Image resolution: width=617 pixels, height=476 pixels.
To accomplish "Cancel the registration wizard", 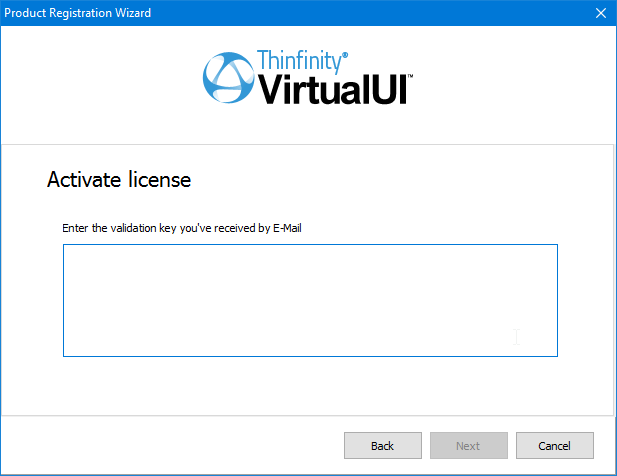I will [x=555, y=445].
